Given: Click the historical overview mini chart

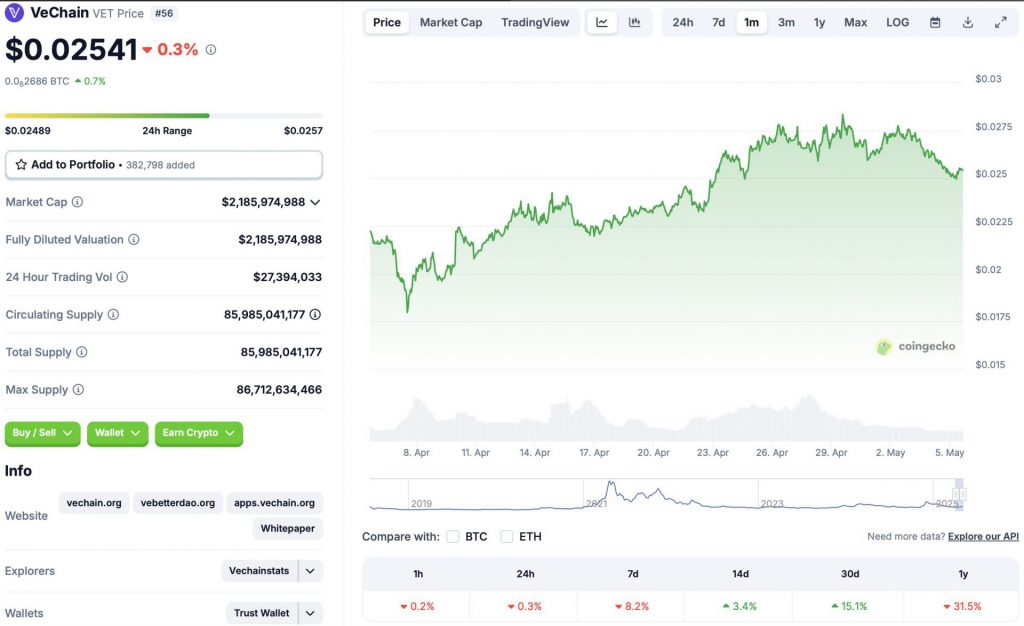Looking at the screenshot, I should point(666,494).
